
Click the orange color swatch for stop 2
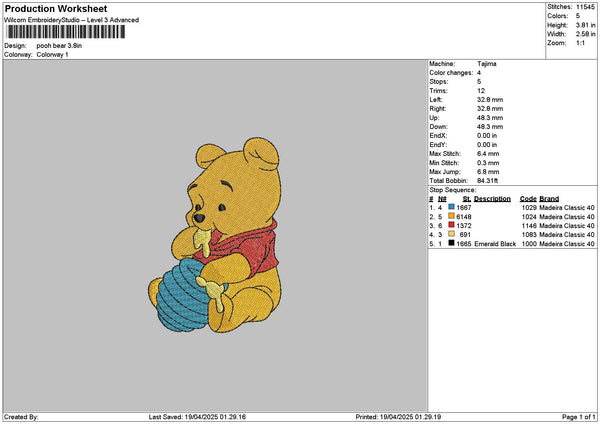[452, 216]
